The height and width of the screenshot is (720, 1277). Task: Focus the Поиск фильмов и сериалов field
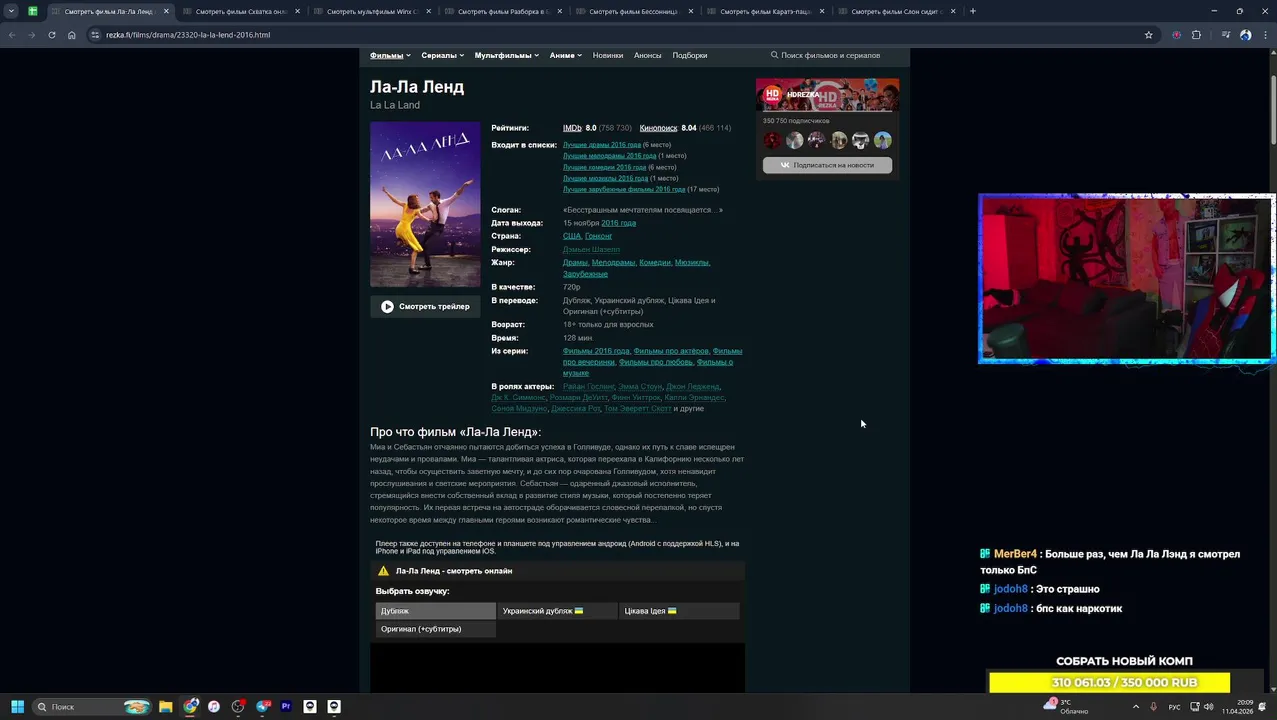pos(830,55)
